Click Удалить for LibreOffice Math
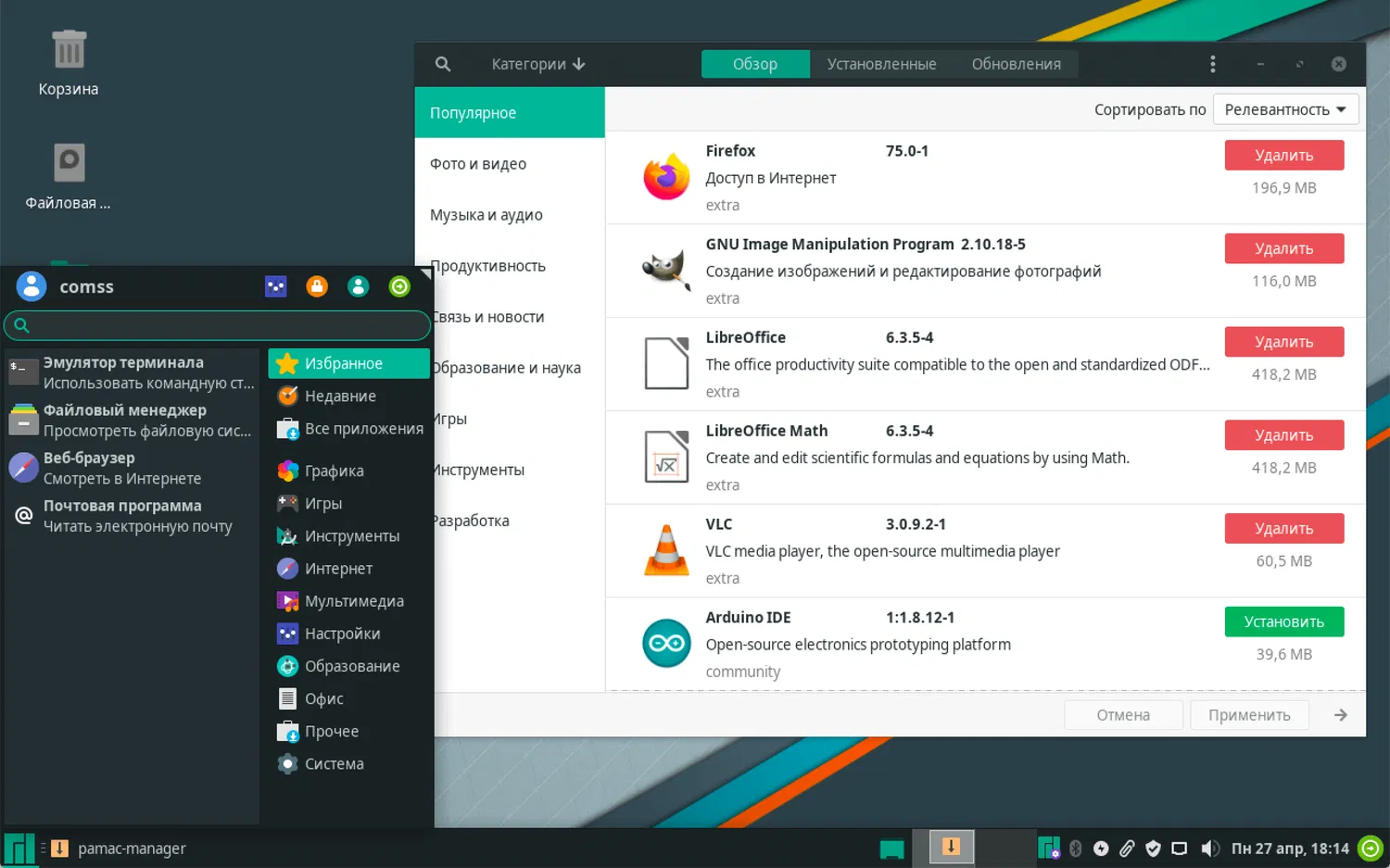 [x=1283, y=435]
